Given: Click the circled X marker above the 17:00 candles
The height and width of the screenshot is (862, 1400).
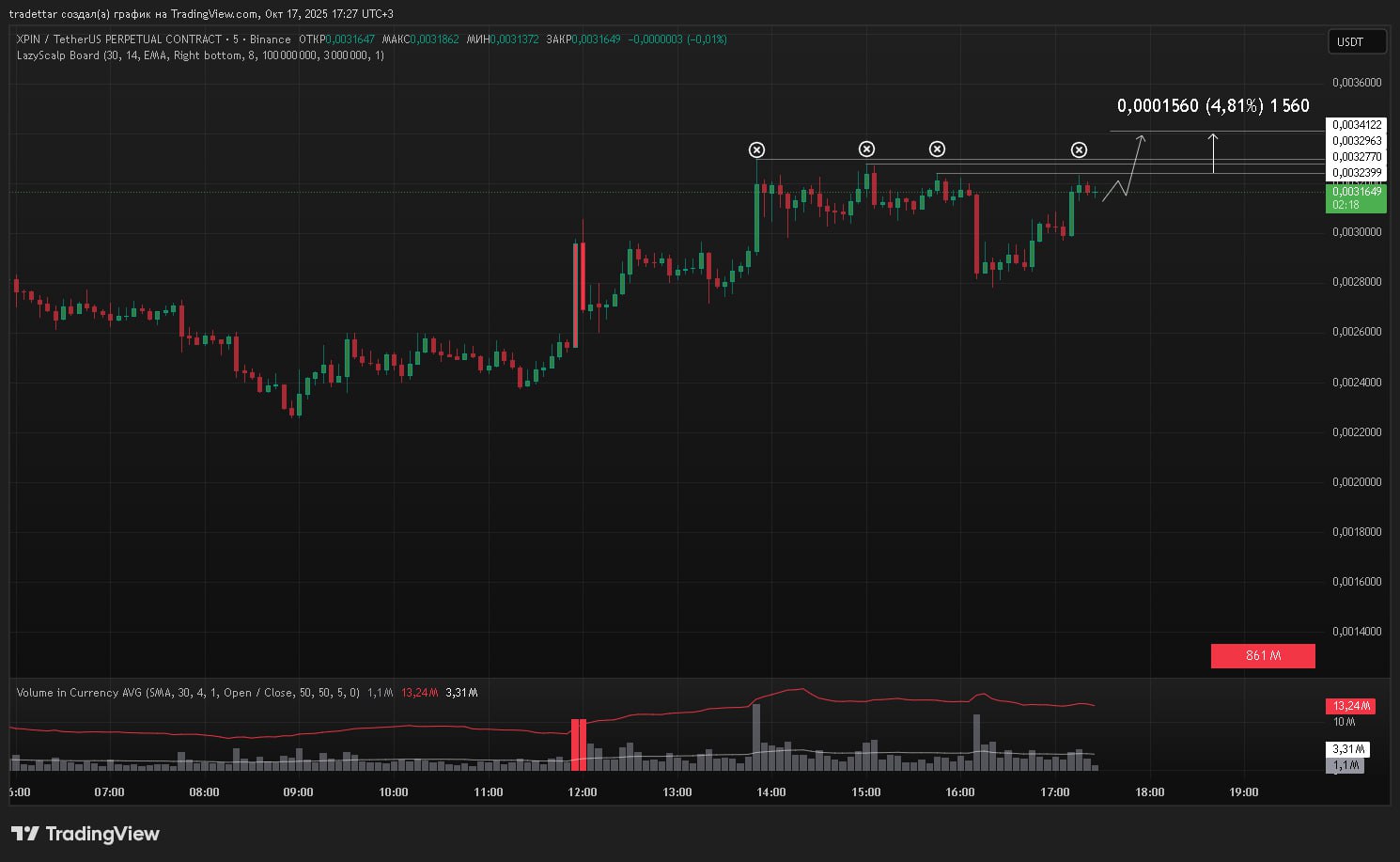Looking at the screenshot, I should (1079, 149).
